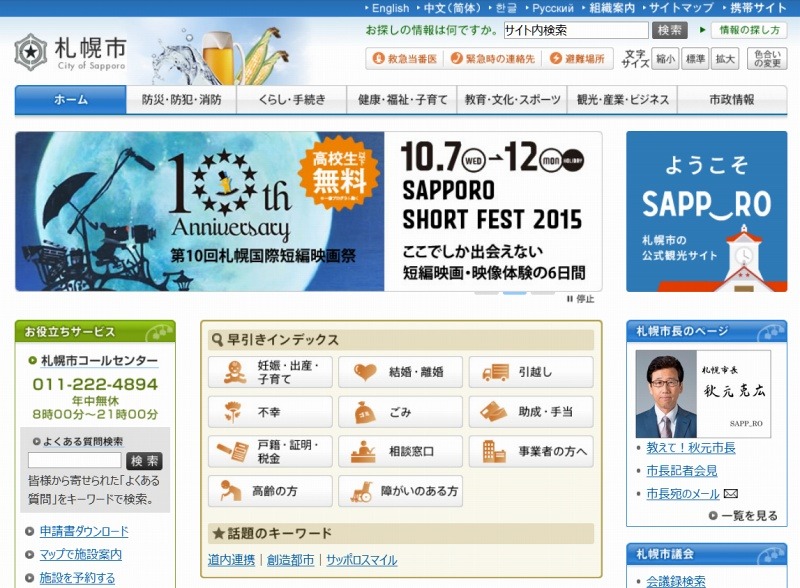800x588 pixels.
Task: Switch the site language to 中文(简体)
Action: click(452, 8)
